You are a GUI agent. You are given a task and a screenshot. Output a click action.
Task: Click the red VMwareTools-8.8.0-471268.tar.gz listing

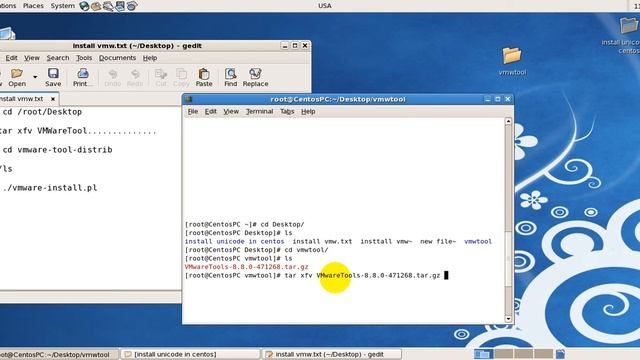[247, 267]
